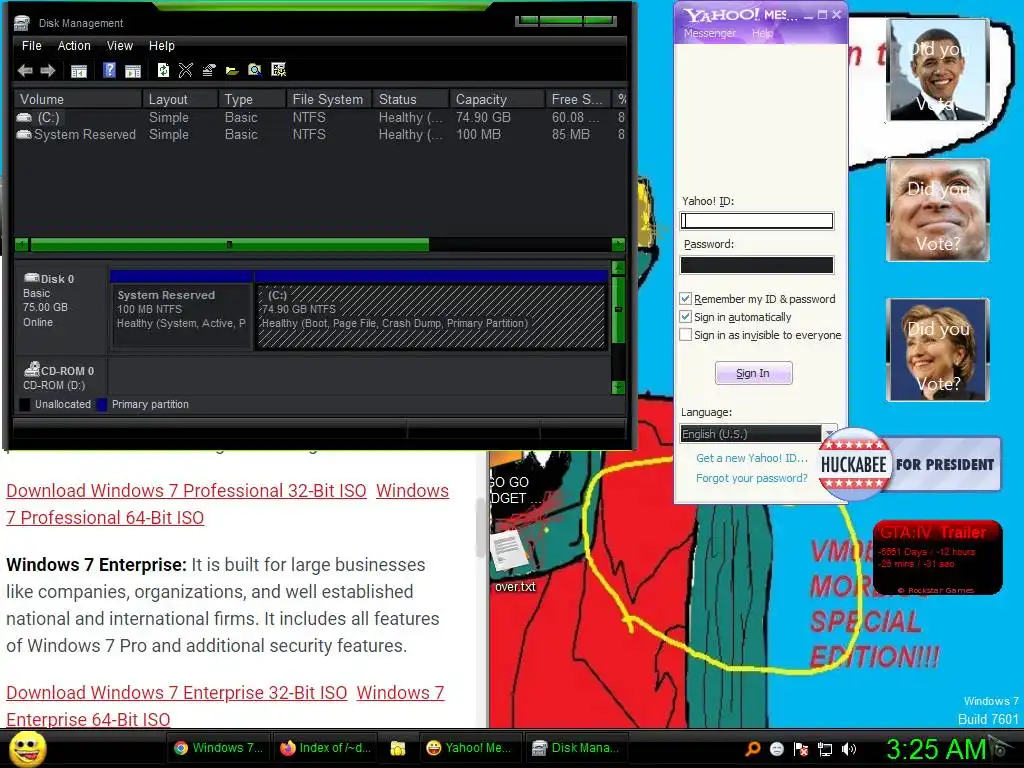1024x768 pixels.
Task: Open the Help menu in Disk Management
Action: tap(161, 46)
